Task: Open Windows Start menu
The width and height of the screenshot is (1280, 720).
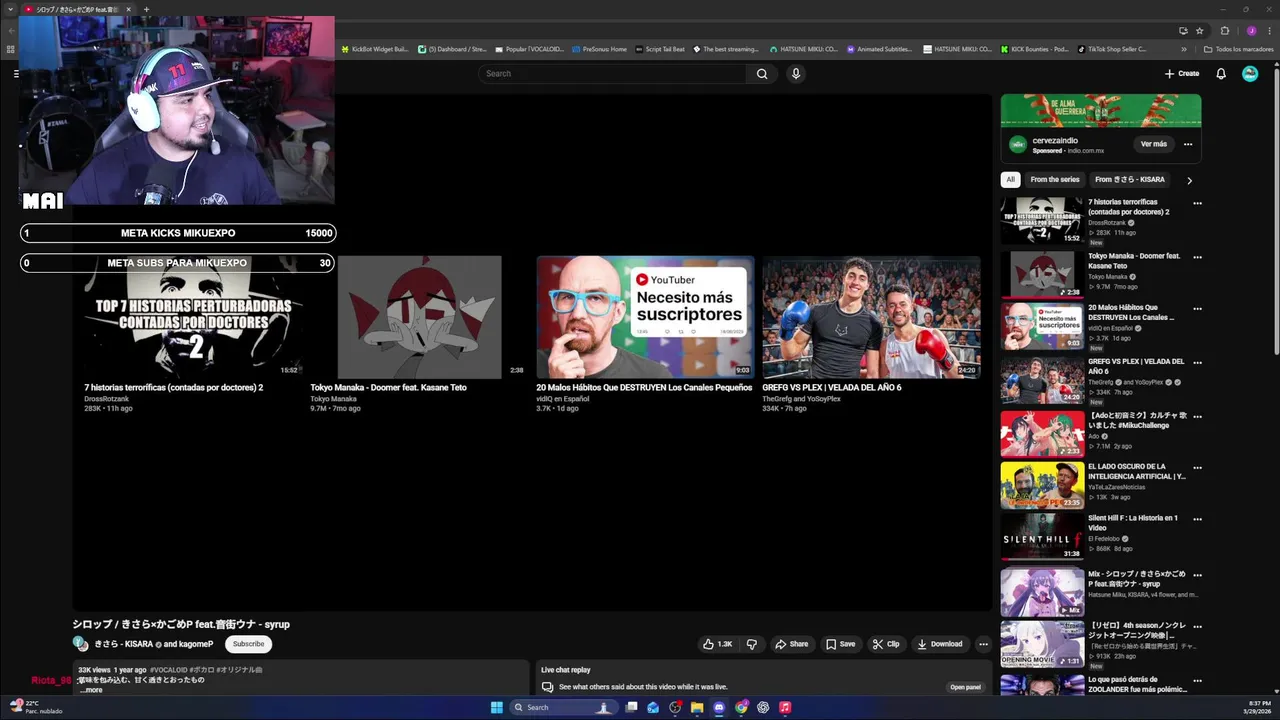Action: pos(496,707)
